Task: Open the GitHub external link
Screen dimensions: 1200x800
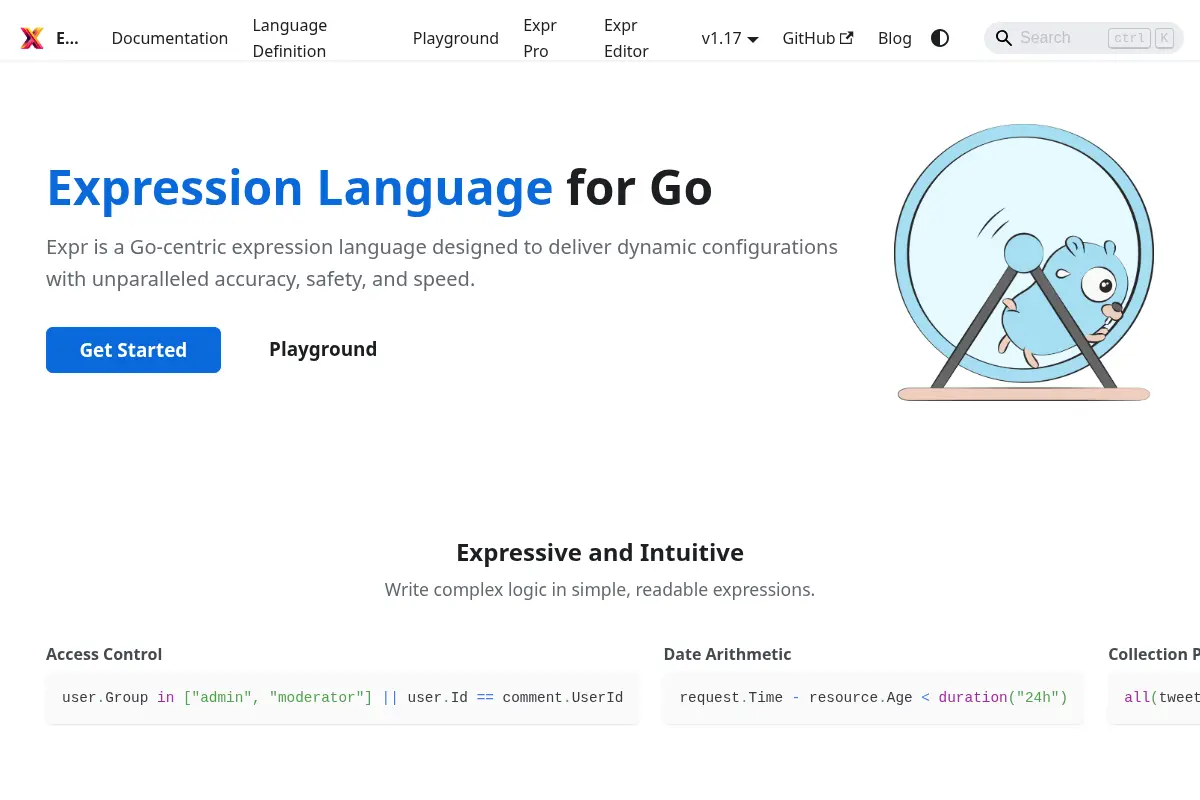Action: click(818, 38)
